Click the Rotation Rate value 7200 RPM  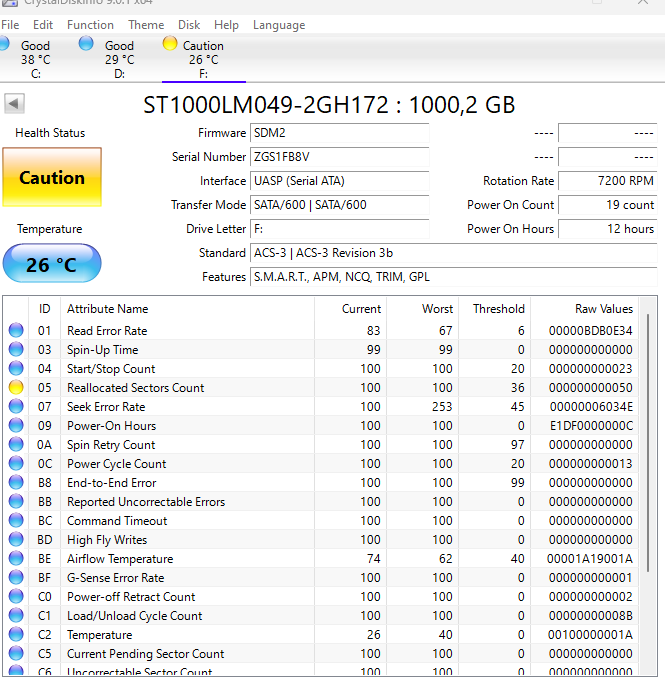608,181
